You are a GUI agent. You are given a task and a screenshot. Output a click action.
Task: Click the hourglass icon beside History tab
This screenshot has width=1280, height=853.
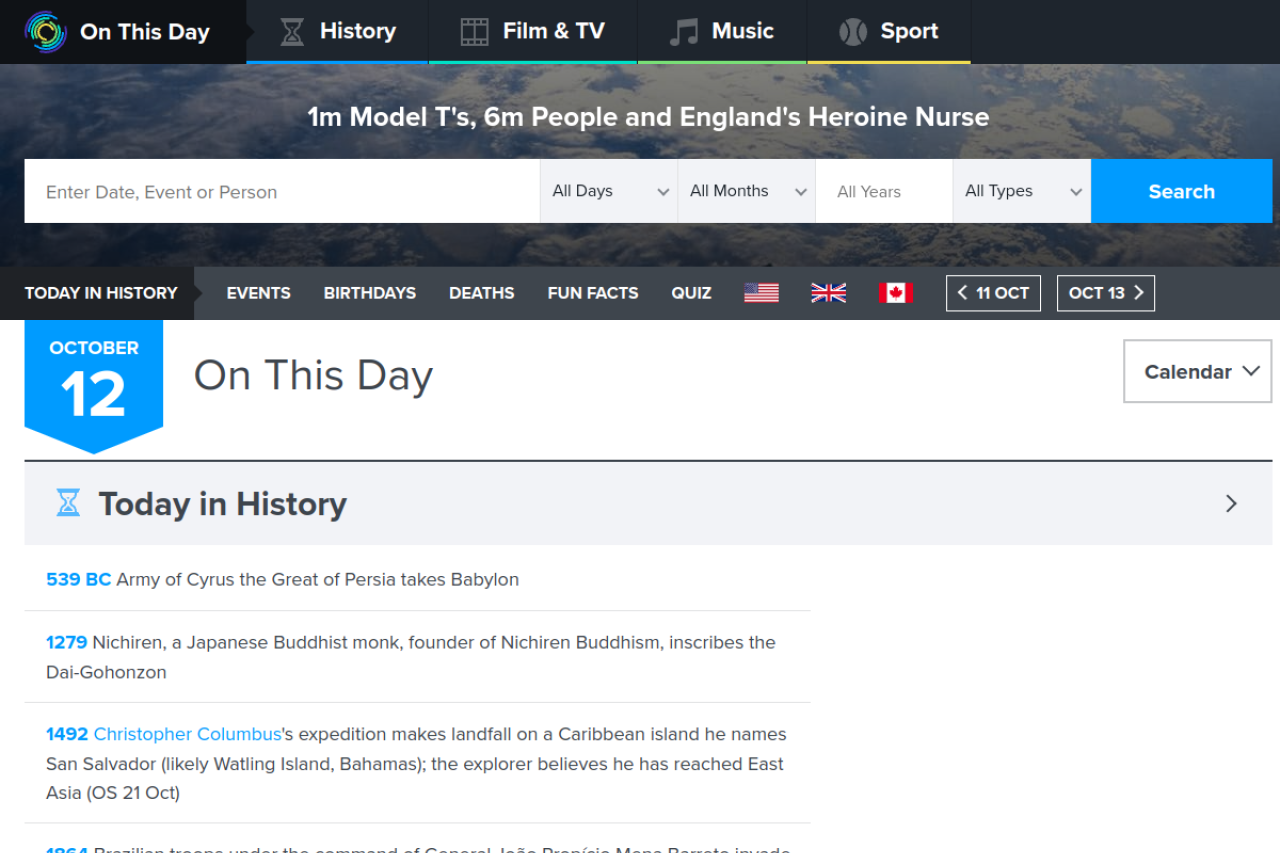click(x=292, y=32)
